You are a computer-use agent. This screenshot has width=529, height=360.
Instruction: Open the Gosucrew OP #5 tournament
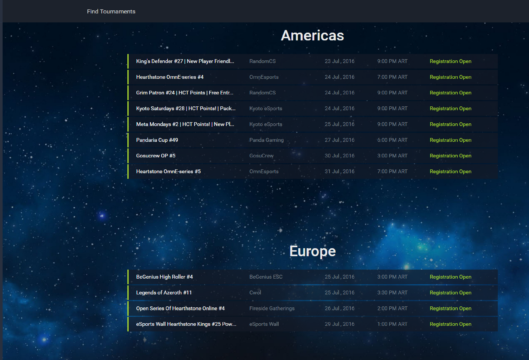156,156
